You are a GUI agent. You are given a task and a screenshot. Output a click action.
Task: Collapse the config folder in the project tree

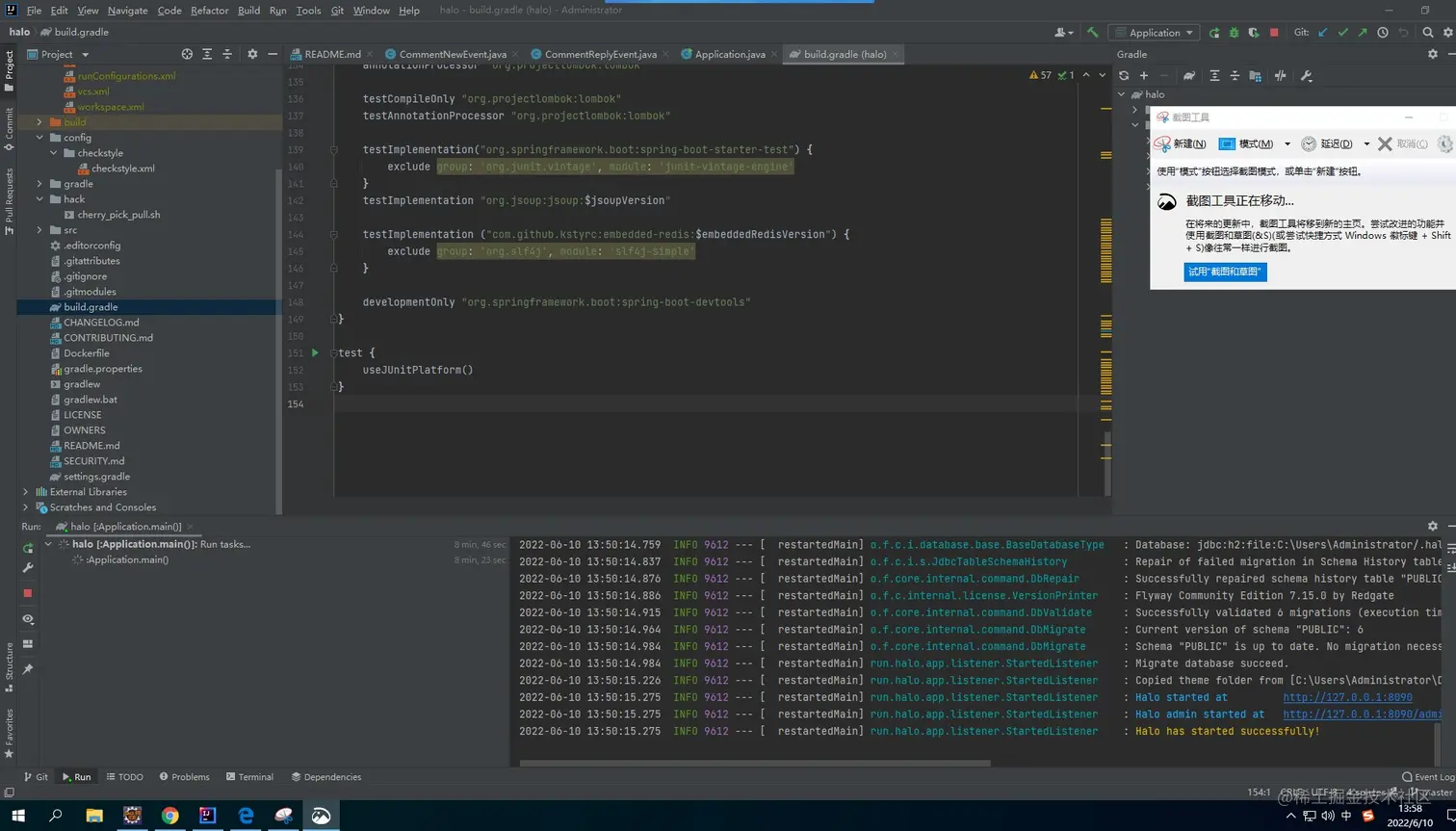click(39, 138)
